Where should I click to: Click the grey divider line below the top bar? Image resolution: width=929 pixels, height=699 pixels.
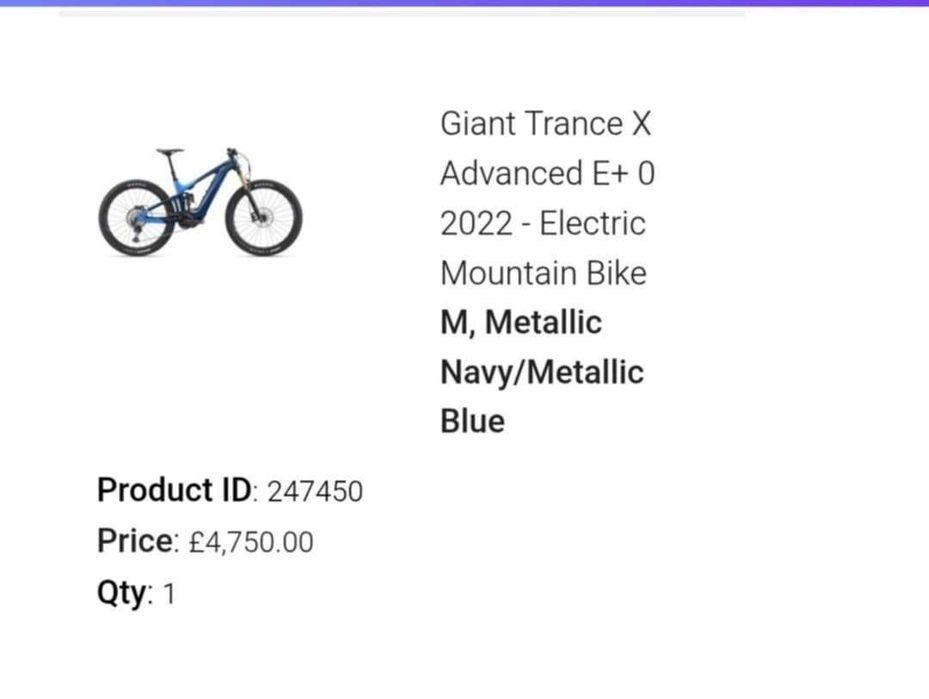point(400,14)
